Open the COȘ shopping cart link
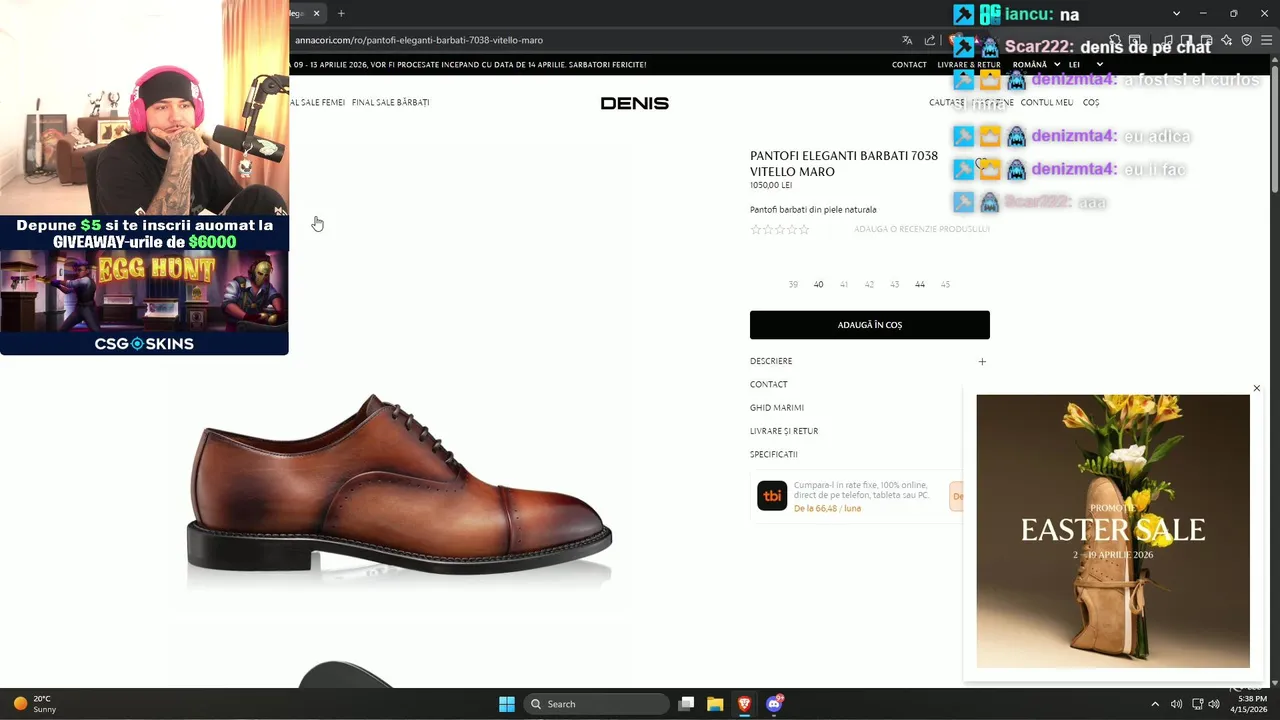 [1091, 102]
